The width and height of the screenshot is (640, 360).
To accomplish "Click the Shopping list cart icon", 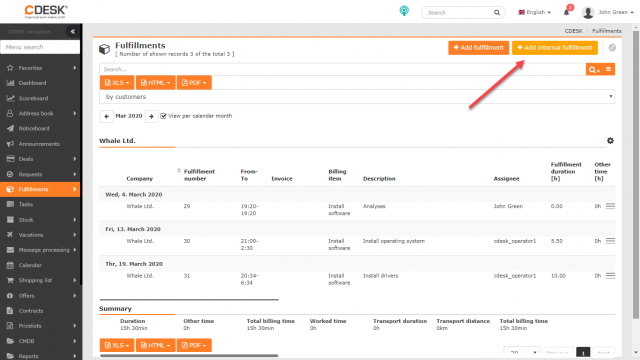I will [10, 280].
